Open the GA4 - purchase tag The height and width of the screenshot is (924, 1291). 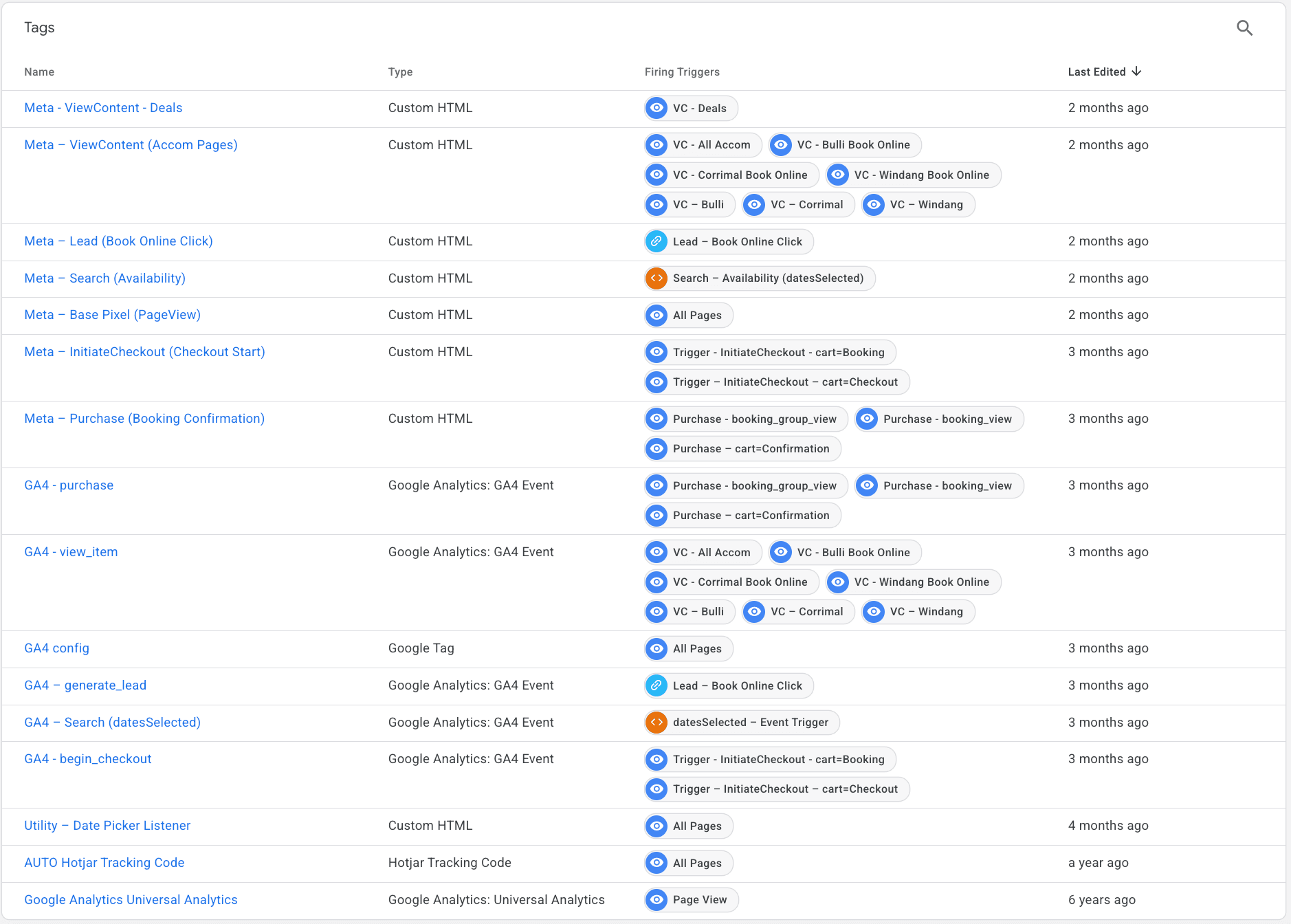coord(69,485)
